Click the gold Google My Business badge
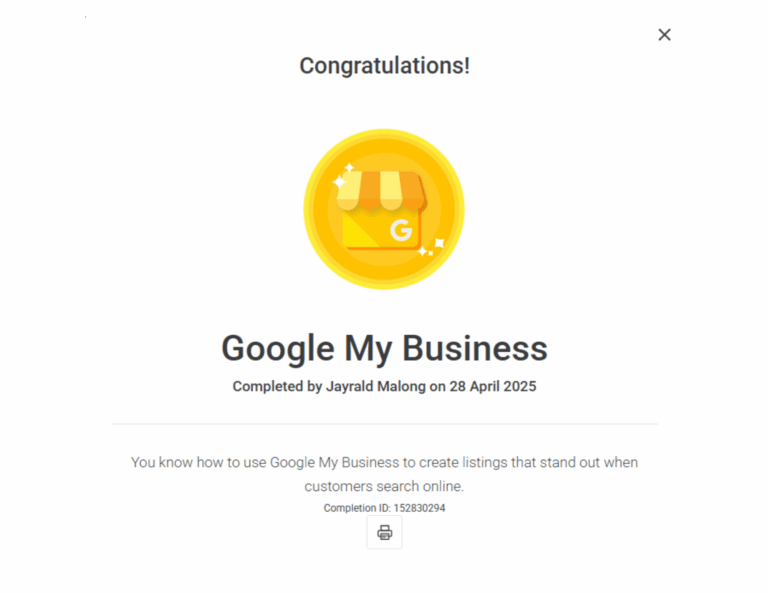Image resolution: width=768 pixels, height=593 pixels. 384,209
